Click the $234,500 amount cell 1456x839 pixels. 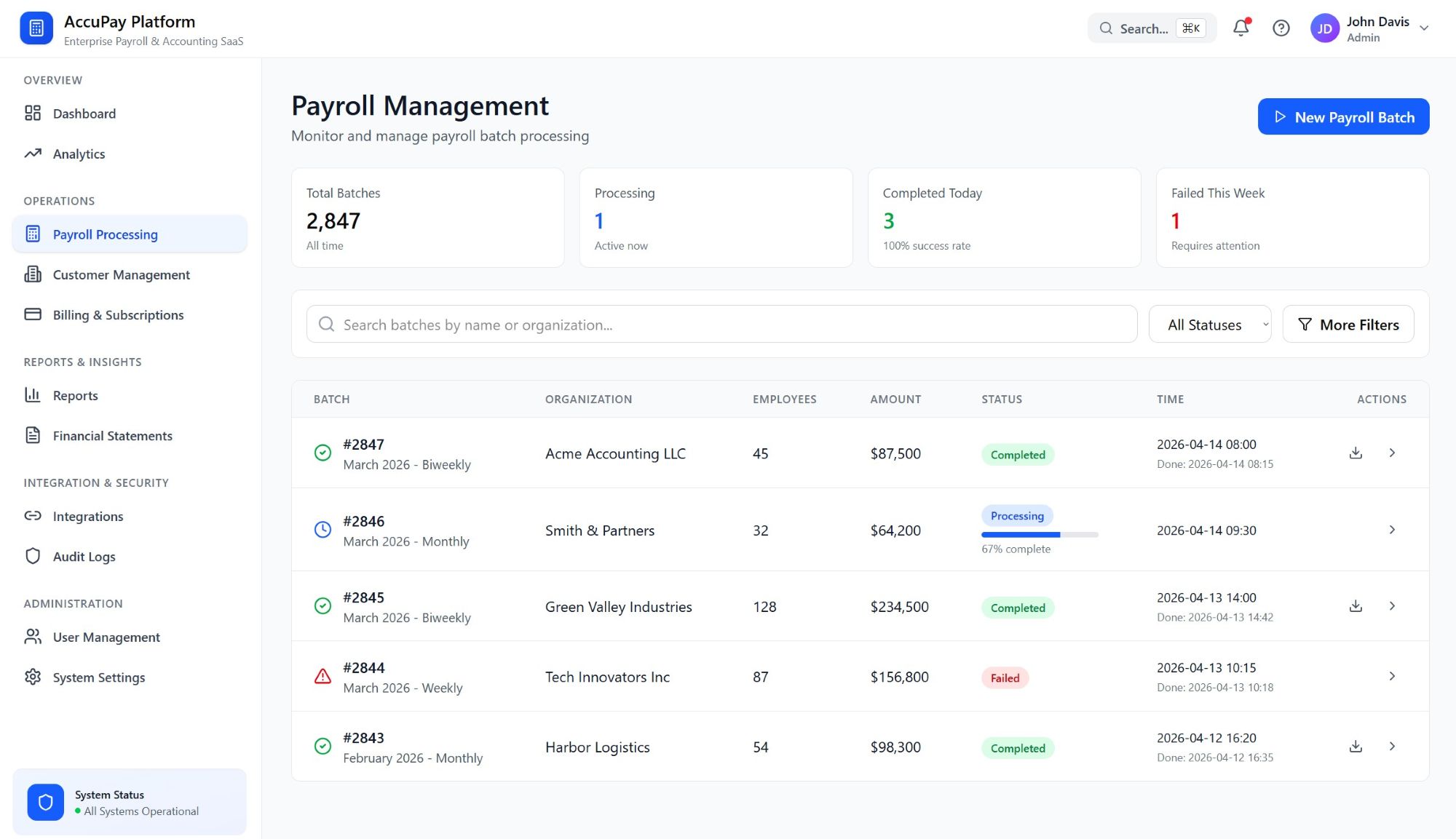click(899, 606)
